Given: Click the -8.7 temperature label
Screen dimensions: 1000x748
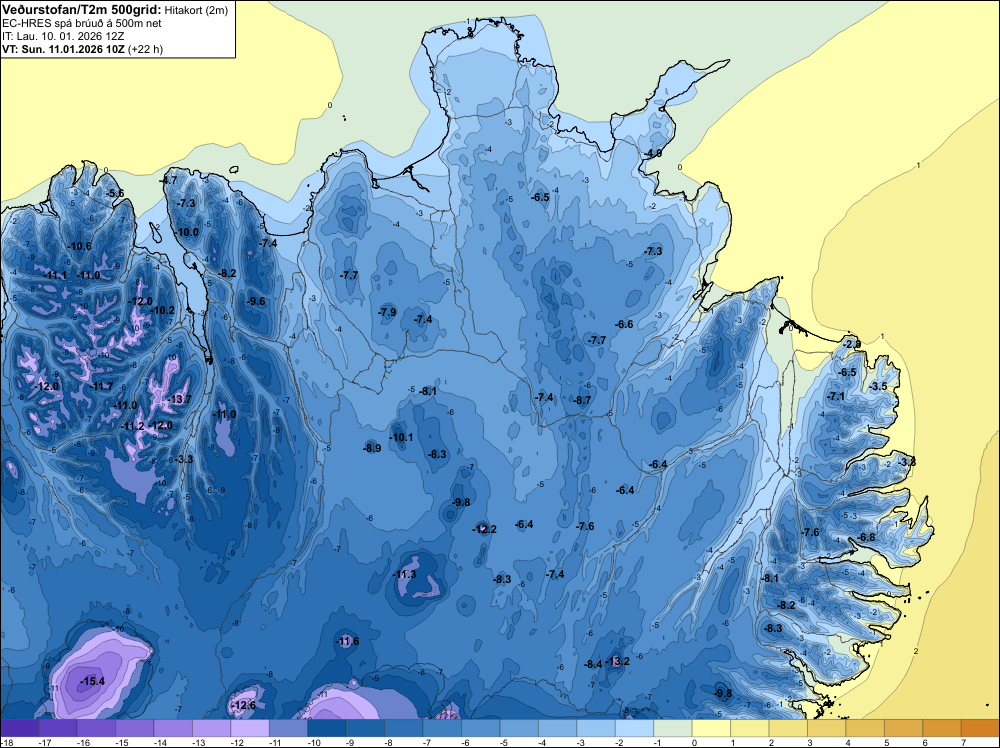Looking at the screenshot, I should 582,401.
